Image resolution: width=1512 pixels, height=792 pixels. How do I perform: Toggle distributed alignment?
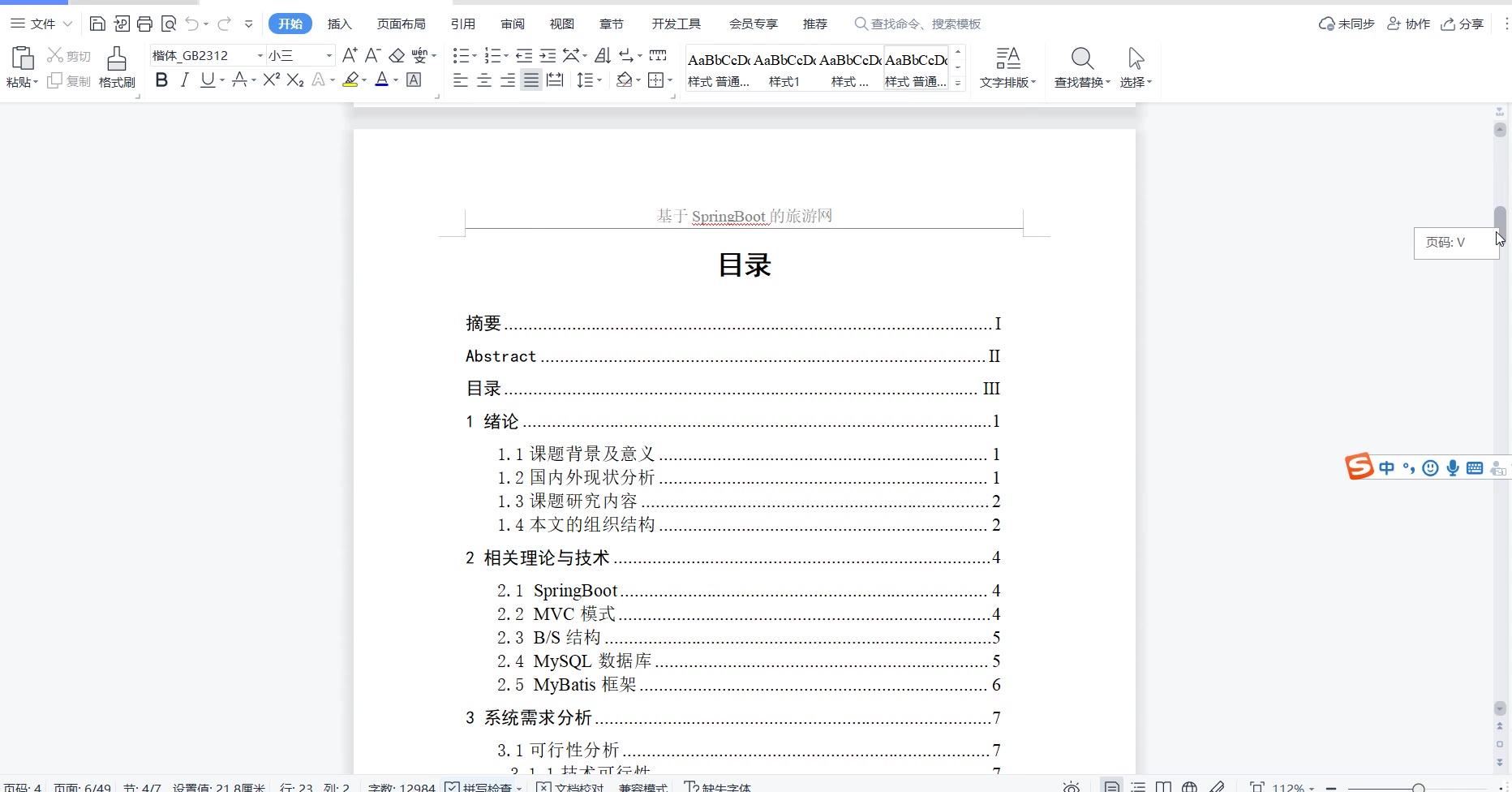pos(555,80)
